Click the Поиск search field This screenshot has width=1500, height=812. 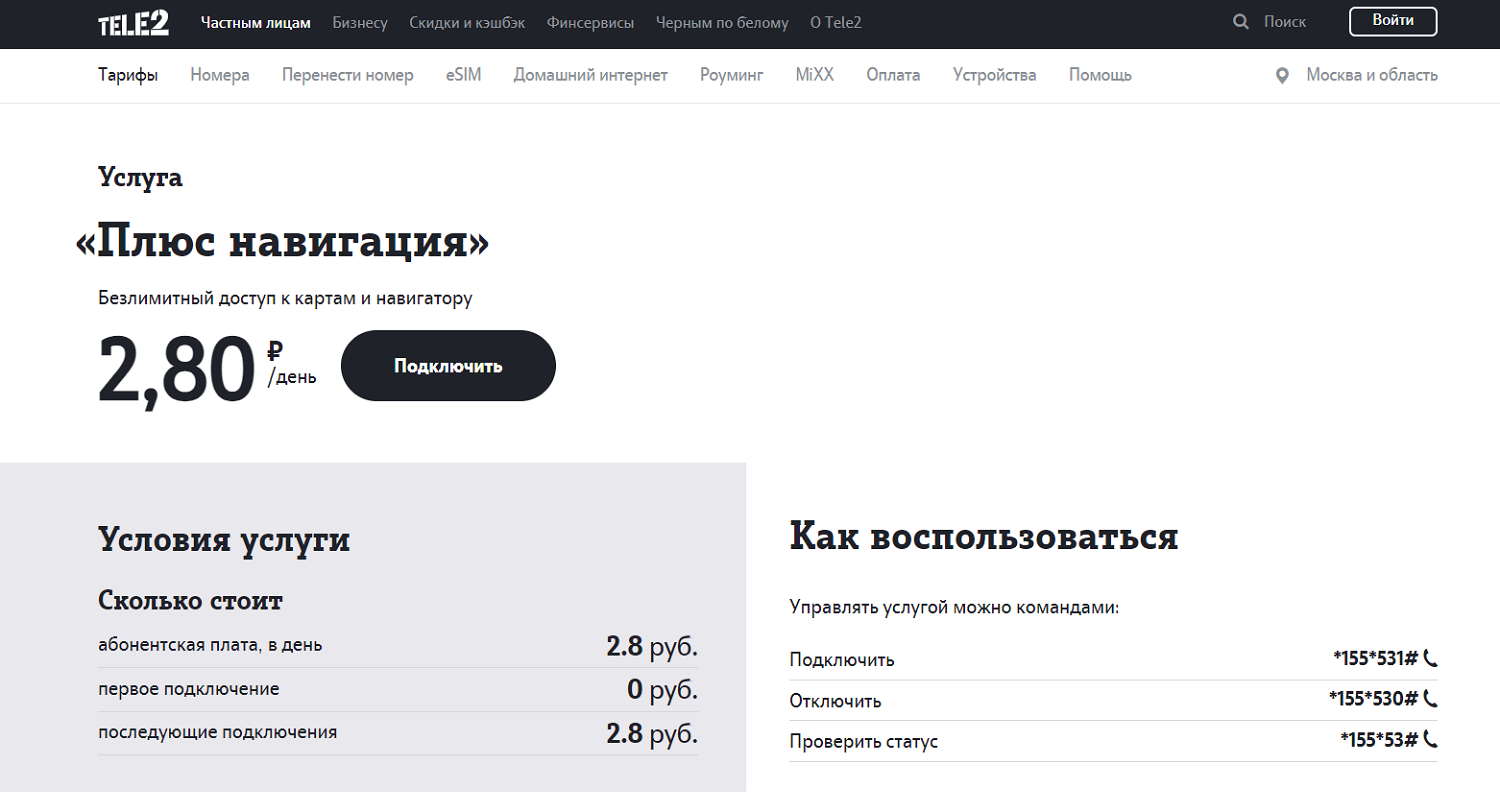(x=1285, y=22)
